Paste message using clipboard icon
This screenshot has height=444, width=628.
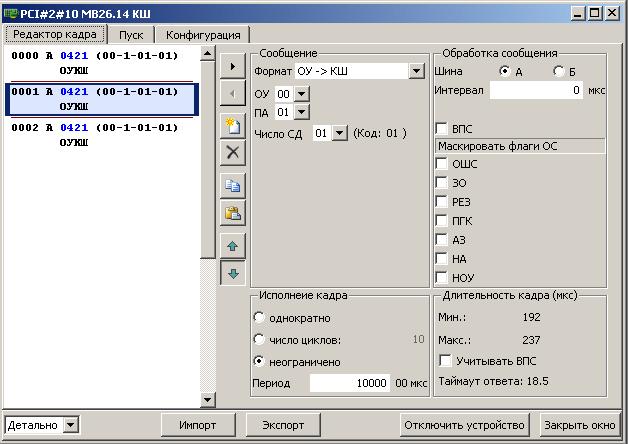pyautogui.click(x=233, y=213)
